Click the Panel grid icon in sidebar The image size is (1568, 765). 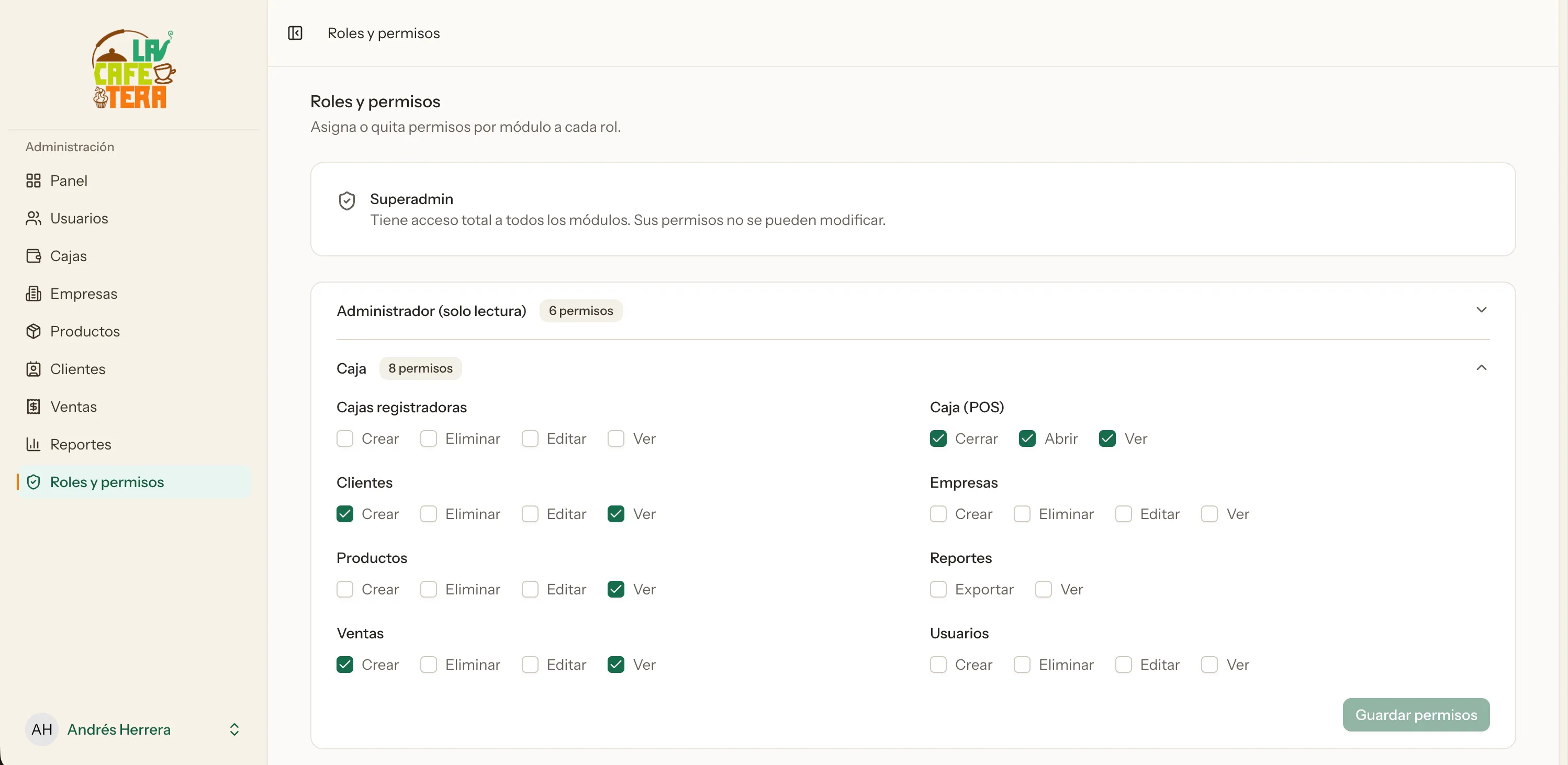click(33, 181)
